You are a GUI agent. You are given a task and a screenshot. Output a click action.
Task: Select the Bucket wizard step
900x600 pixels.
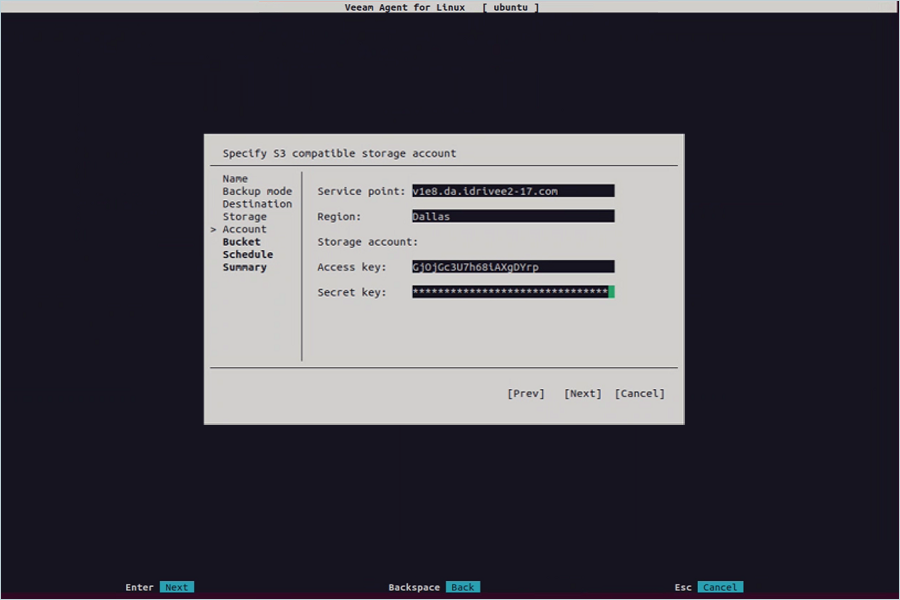(242, 242)
